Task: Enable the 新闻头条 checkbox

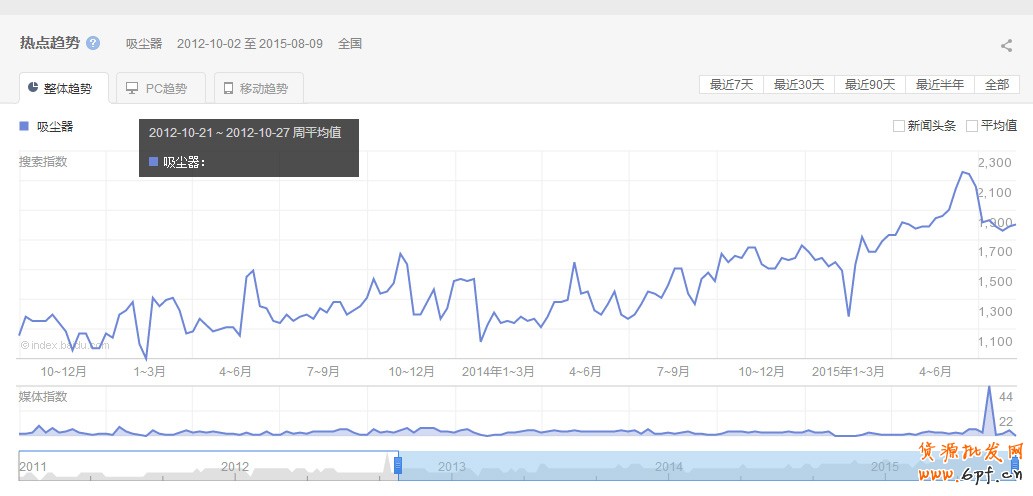Action: click(x=899, y=126)
